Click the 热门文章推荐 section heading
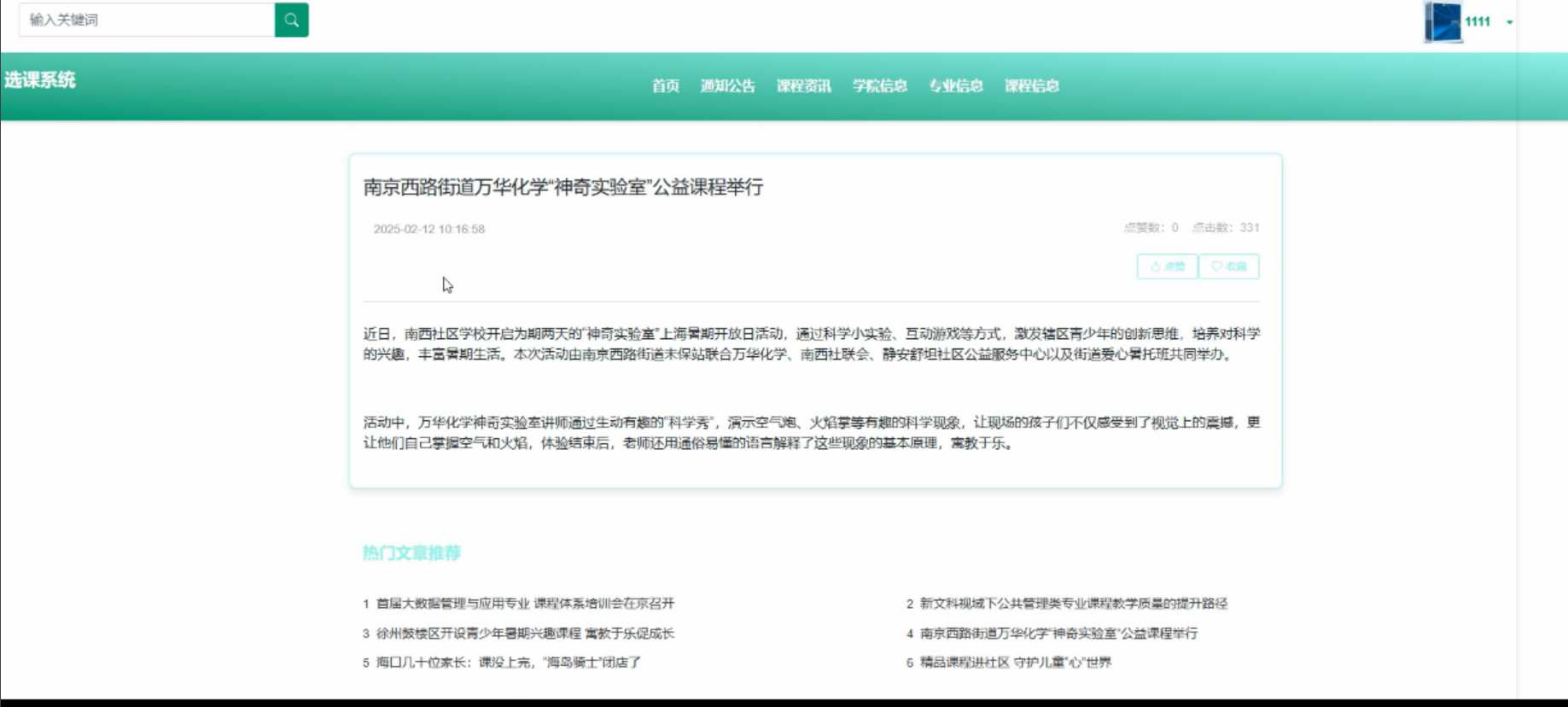Image resolution: width=1568 pixels, height=707 pixels. pyautogui.click(x=411, y=553)
